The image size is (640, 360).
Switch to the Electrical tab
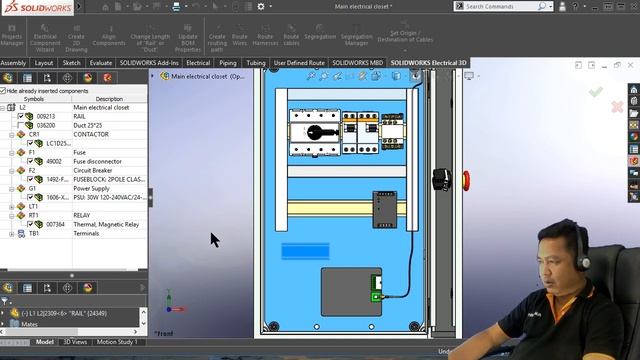click(198, 63)
